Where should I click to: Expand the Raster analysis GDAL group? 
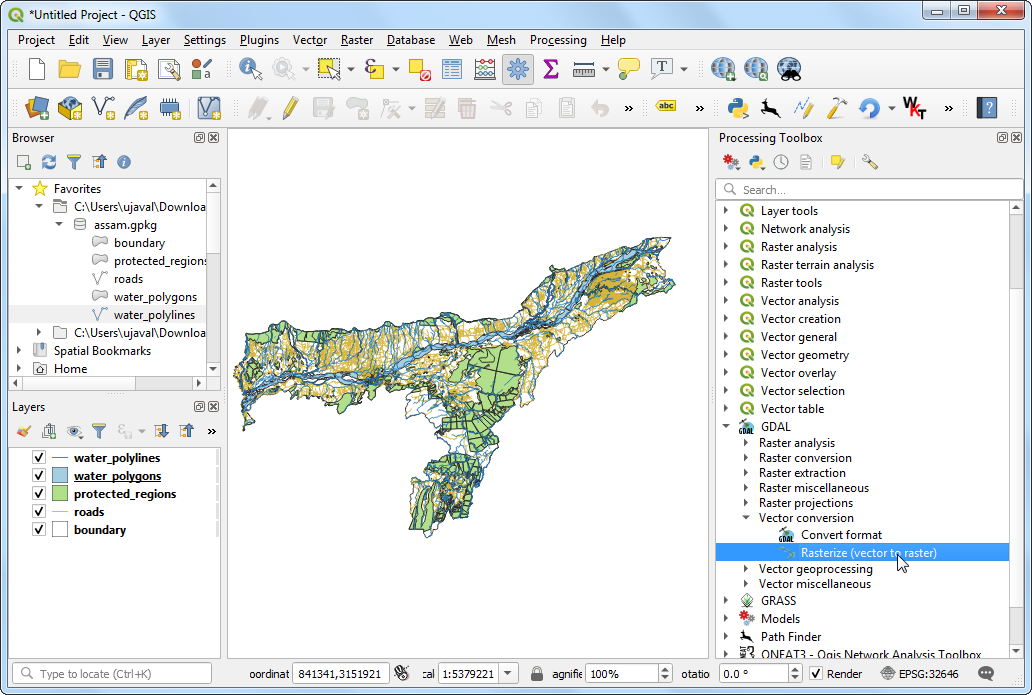click(x=745, y=443)
